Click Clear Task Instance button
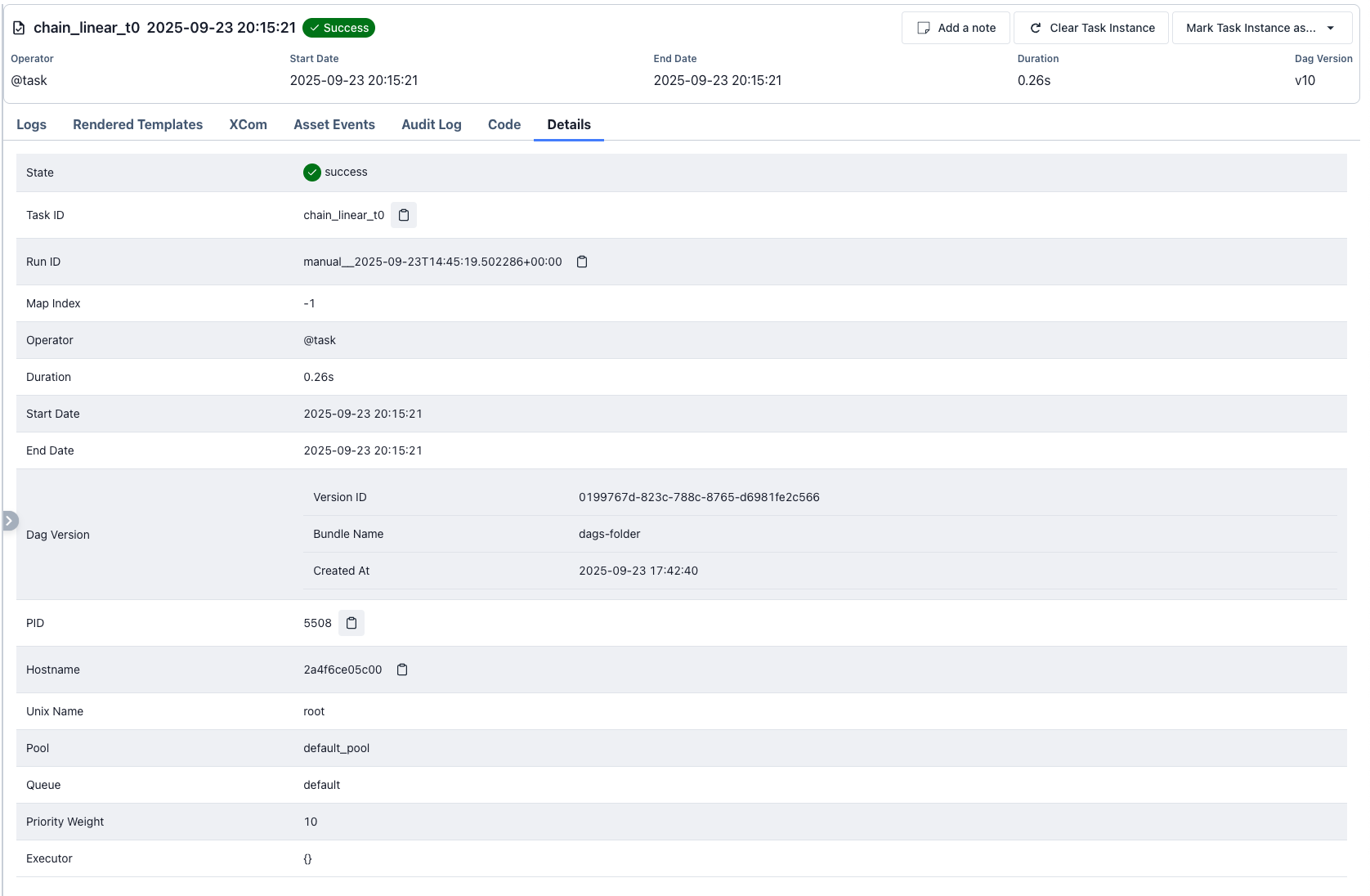The width and height of the screenshot is (1370, 896). point(1091,28)
